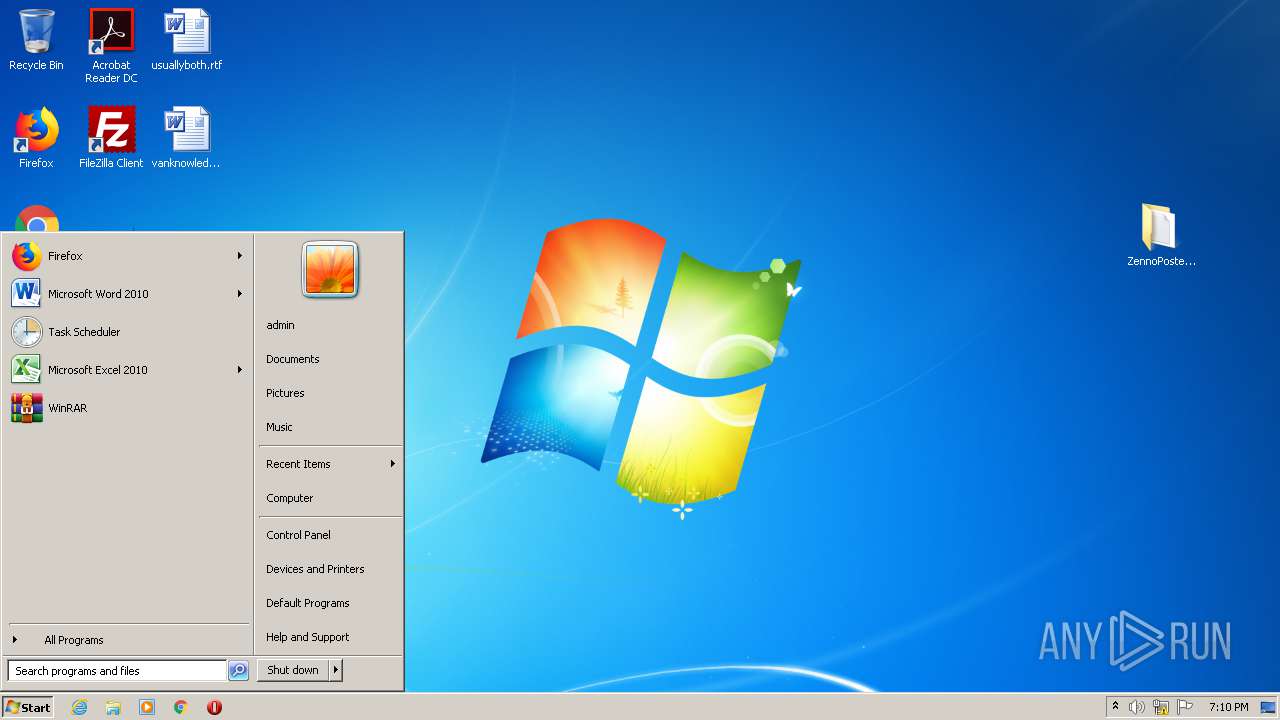Open Music from Start menu
This screenshot has height=720, width=1280.
(330, 427)
